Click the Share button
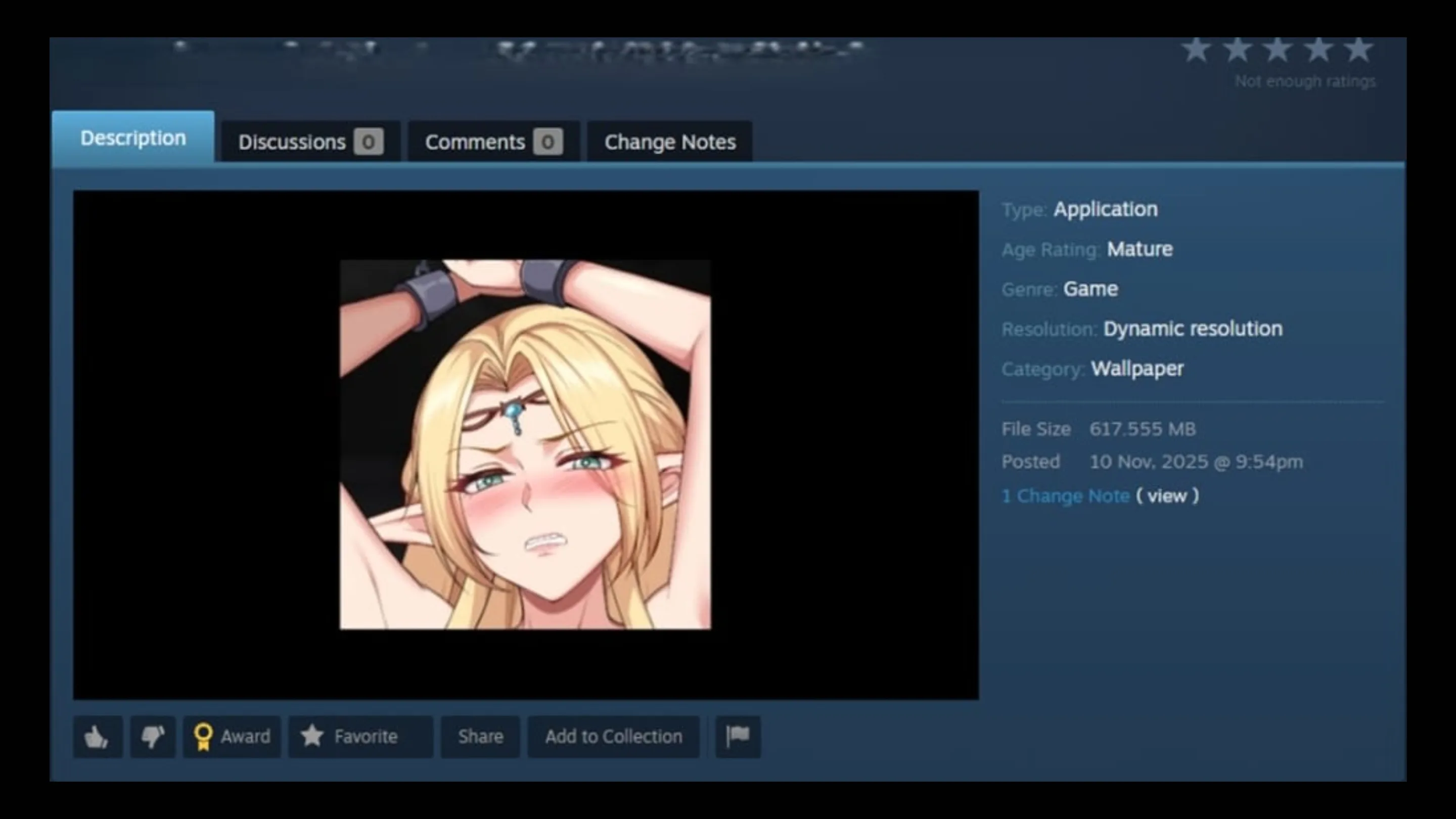This screenshot has width=1456, height=819. click(x=480, y=737)
